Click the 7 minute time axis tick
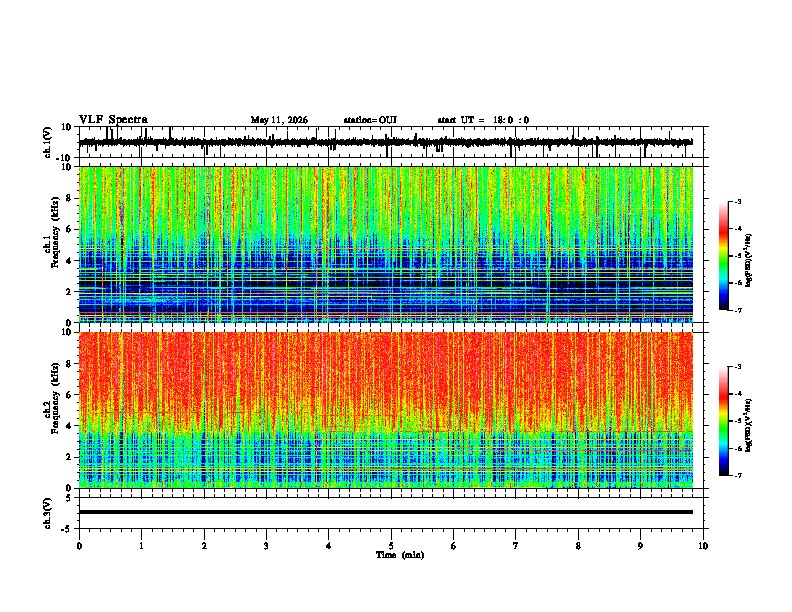Screen dimensions: 792x612 click(x=516, y=546)
